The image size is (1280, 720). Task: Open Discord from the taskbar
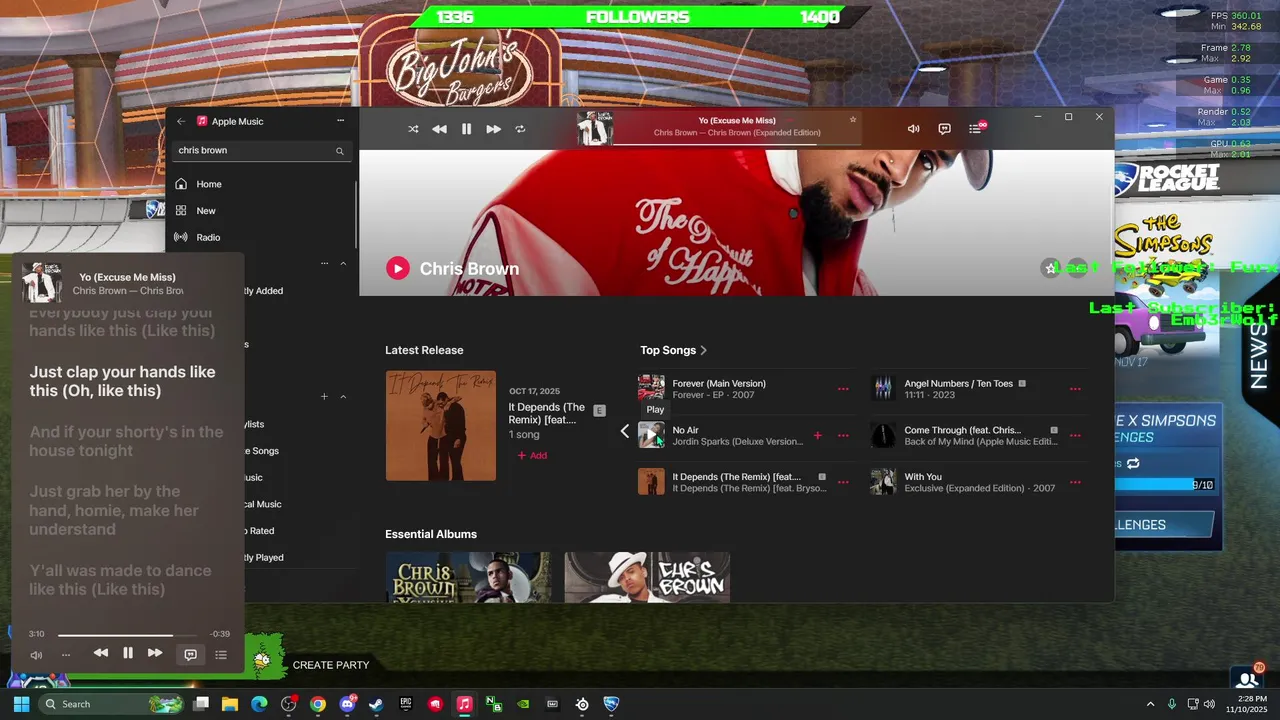[x=347, y=704]
